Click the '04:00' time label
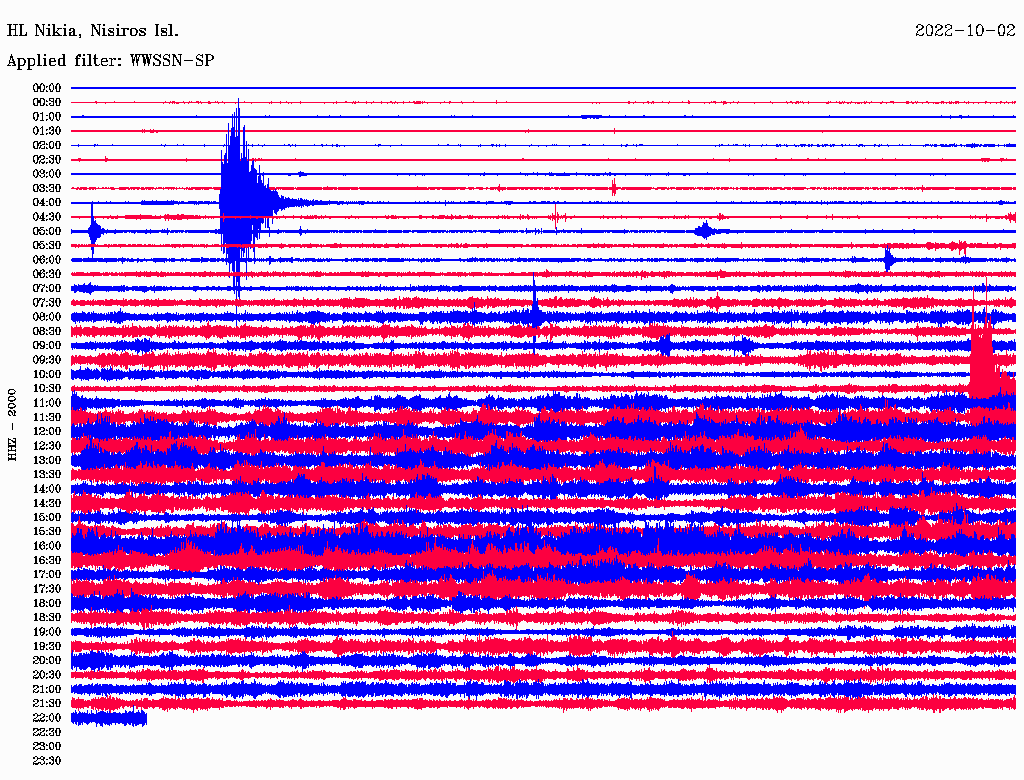1024x780 pixels. click(46, 203)
